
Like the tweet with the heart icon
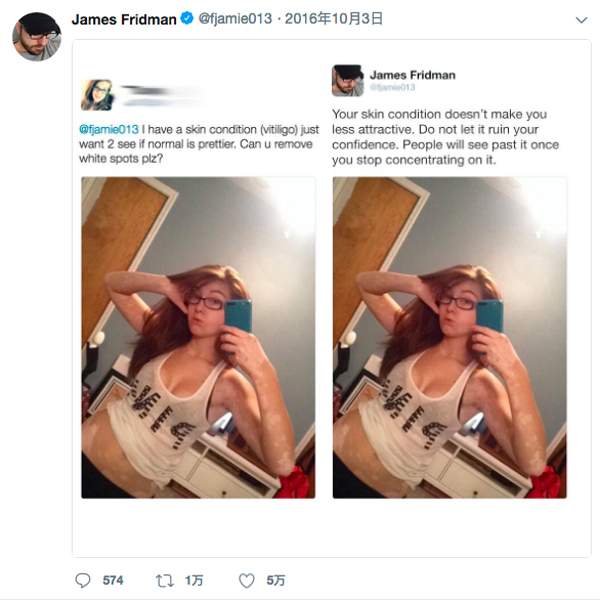(x=246, y=580)
